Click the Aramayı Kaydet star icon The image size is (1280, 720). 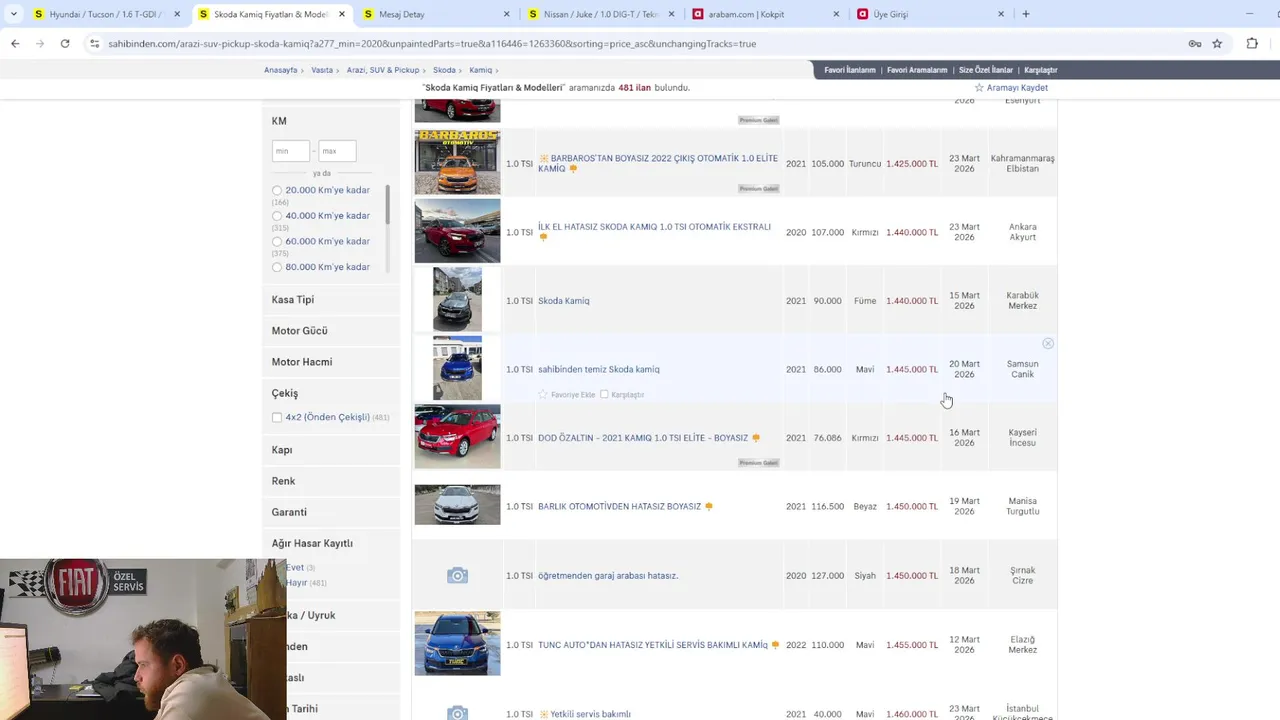(979, 88)
